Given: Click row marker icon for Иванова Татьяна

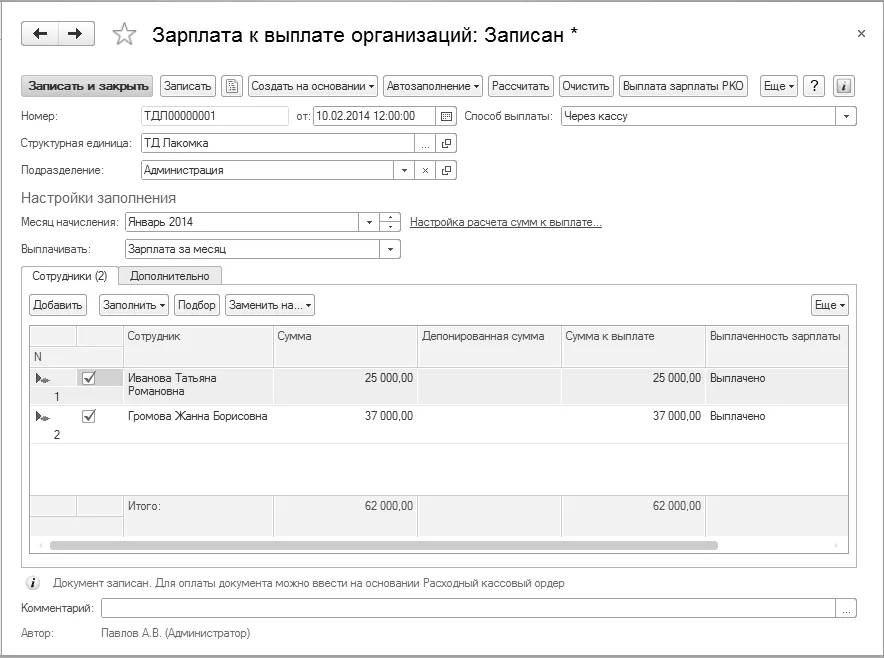Looking at the screenshot, I should (x=43, y=378).
